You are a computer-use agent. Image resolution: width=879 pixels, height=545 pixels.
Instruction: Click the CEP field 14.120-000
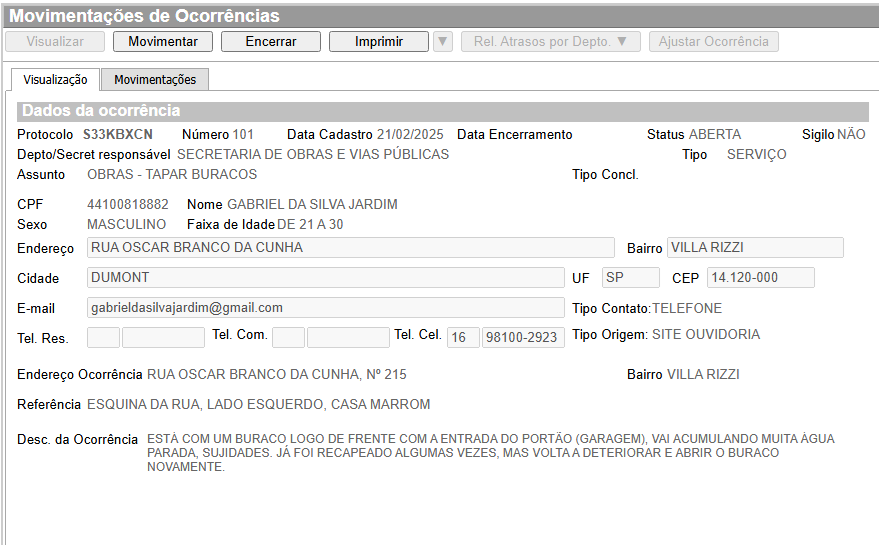760,278
